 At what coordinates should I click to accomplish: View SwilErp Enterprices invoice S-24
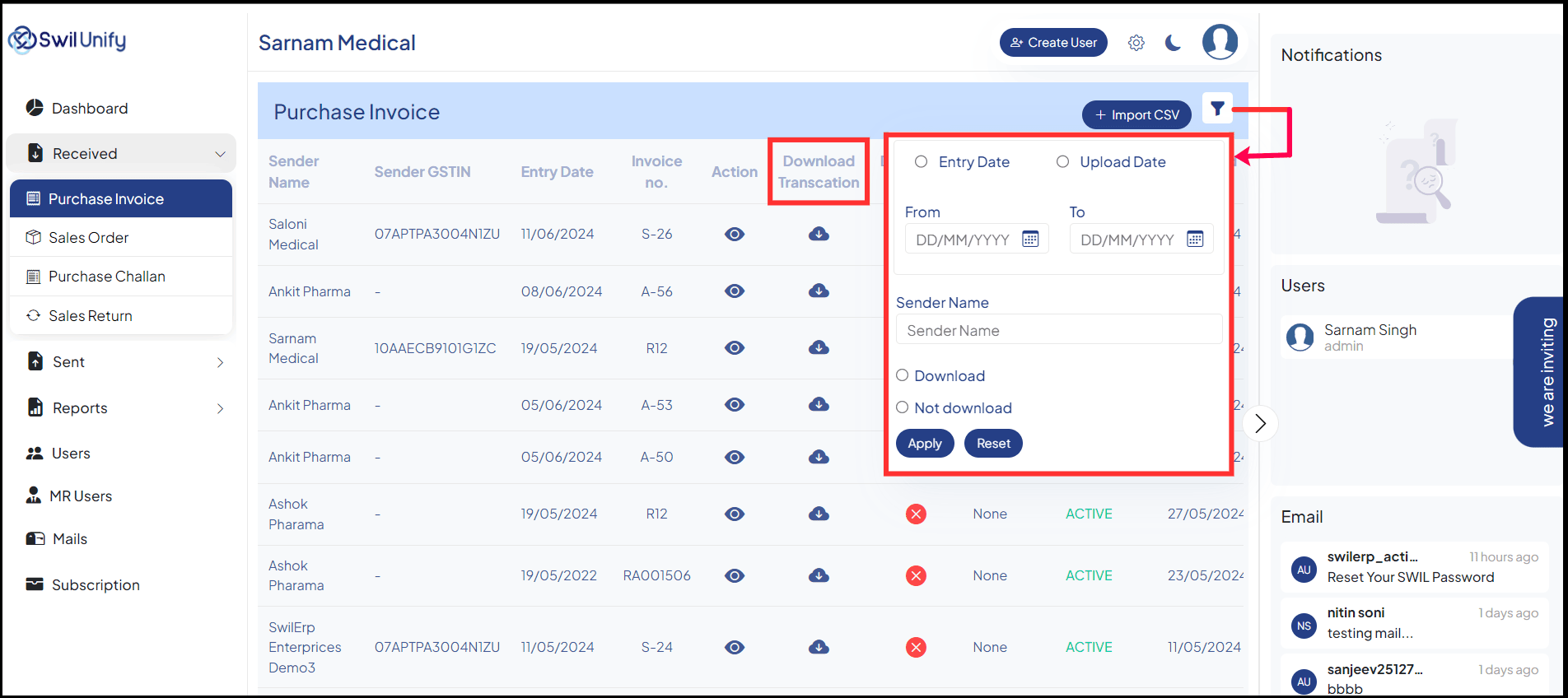point(735,647)
